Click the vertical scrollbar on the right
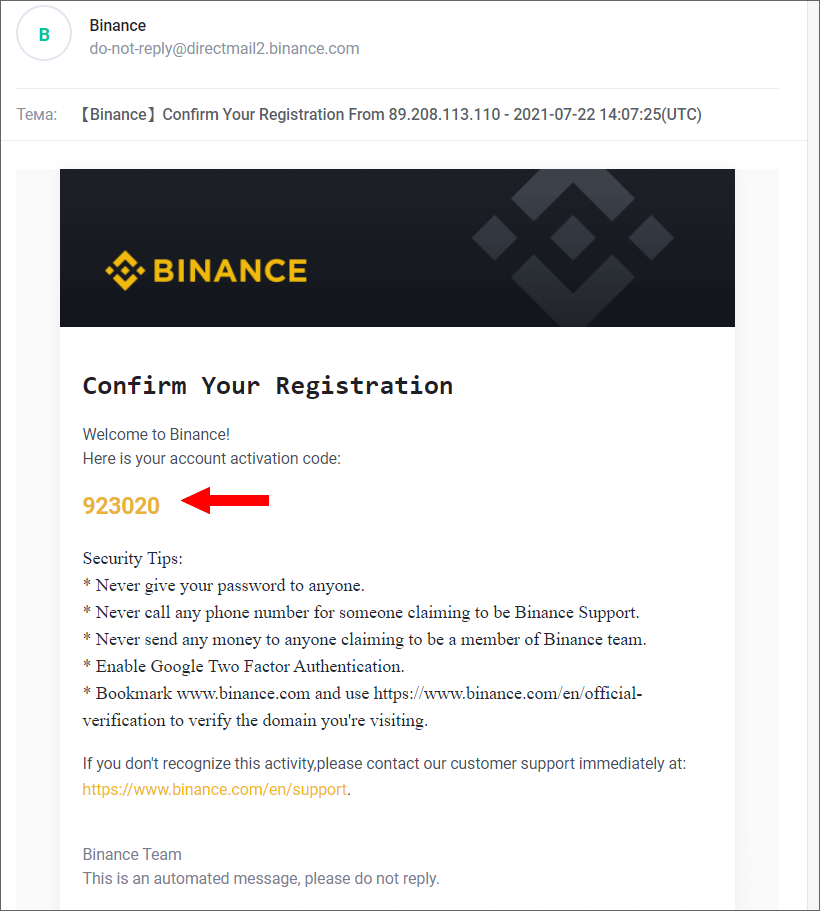Viewport: 820px width, 911px height. (813, 456)
